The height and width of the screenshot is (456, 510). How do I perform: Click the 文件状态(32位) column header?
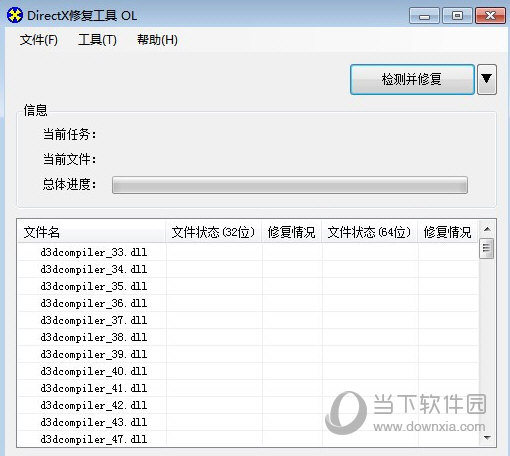213,232
